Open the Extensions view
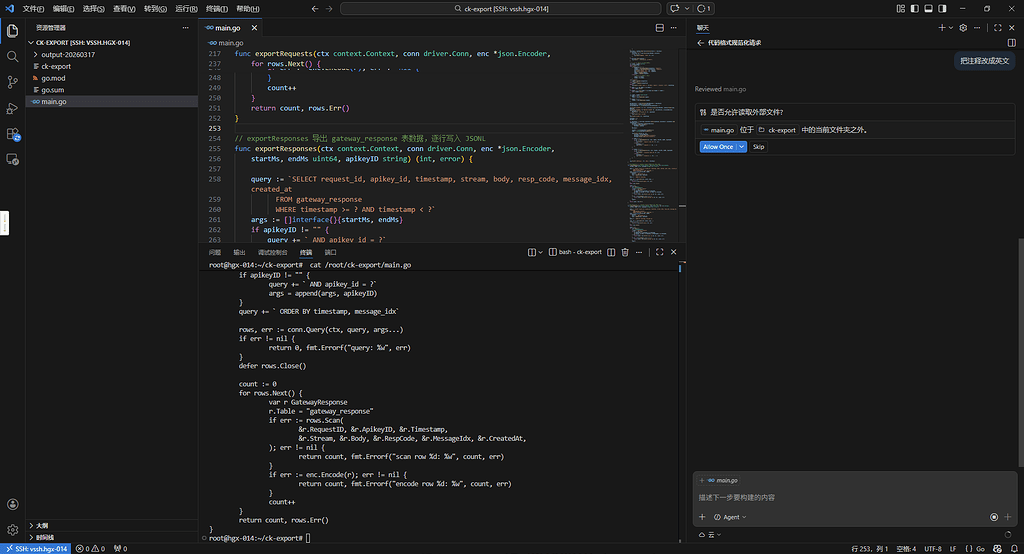Viewport: 1024px width, 554px height. (x=12, y=134)
